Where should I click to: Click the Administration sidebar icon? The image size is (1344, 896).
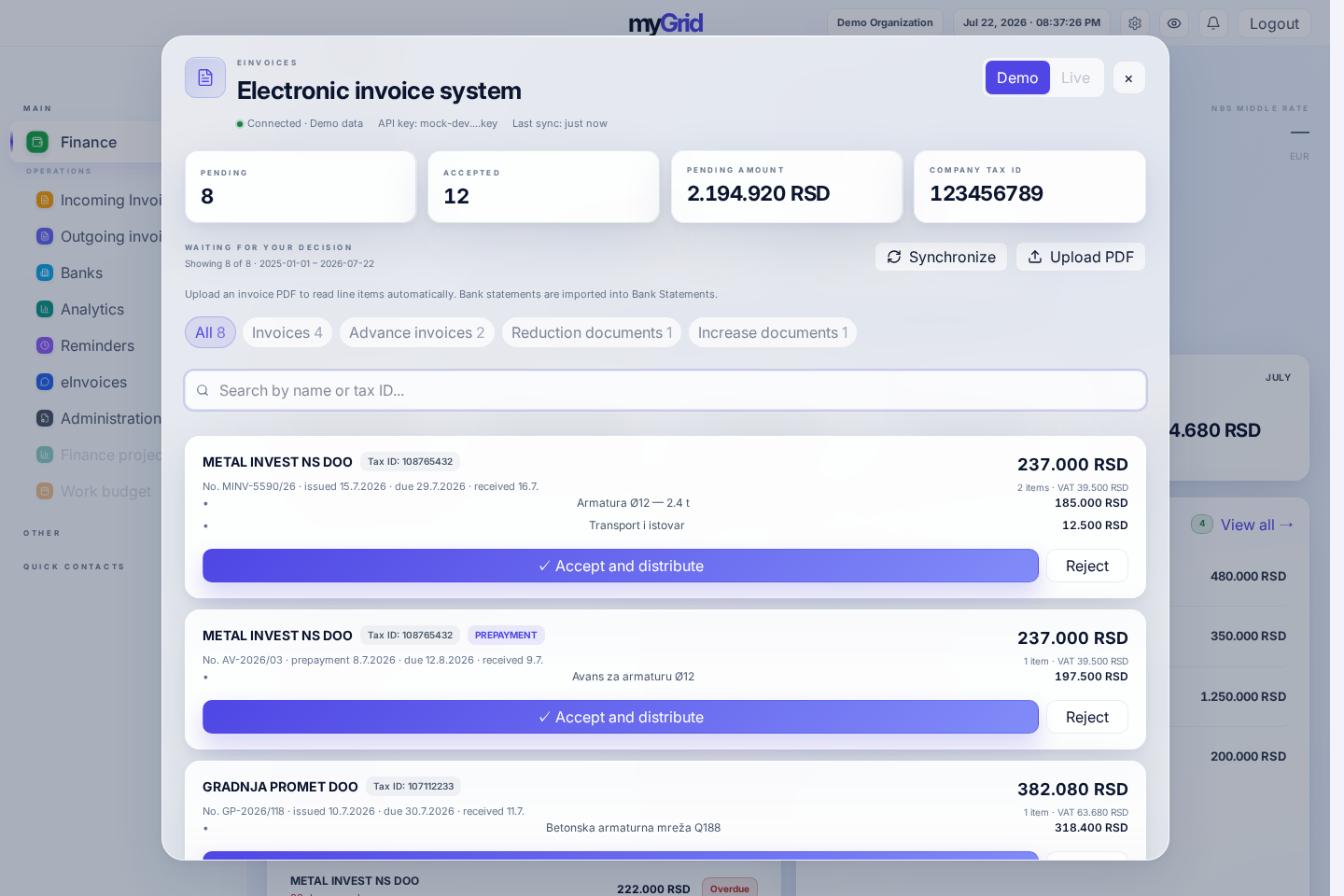(x=45, y=418)
